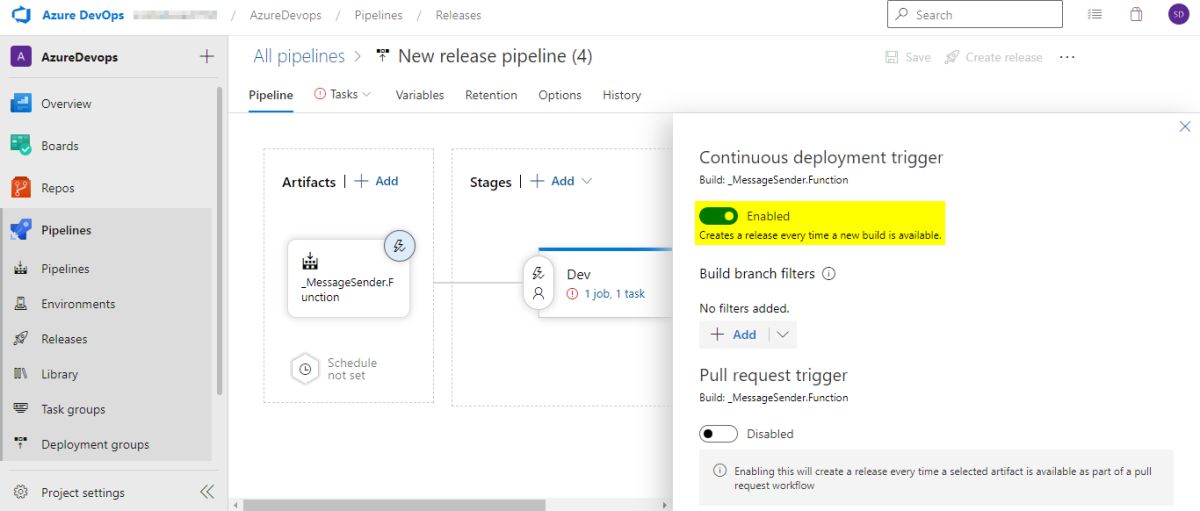
Task: Open the Dev stage '1 job, 1 task' link
Action: [615, 294]
